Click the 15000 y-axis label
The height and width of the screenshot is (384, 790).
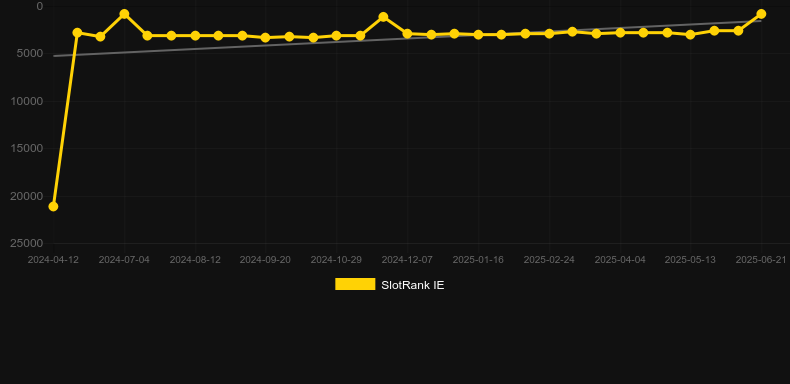point(27,149)
